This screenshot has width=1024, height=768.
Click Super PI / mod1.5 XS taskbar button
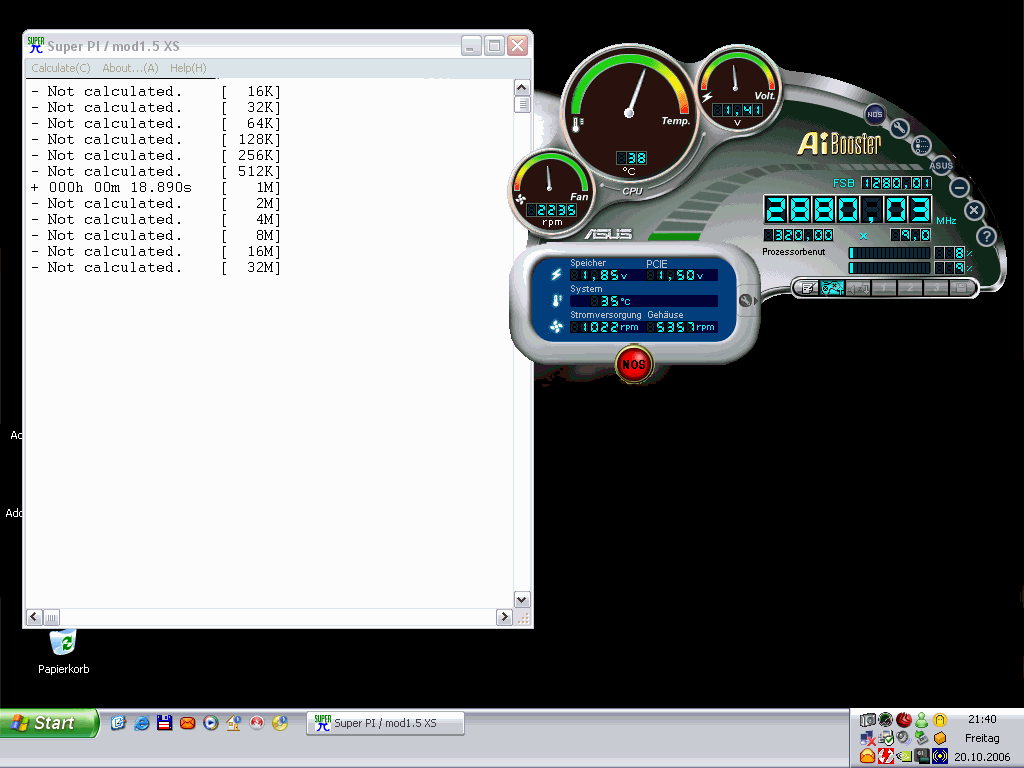(x=385, y=723)
